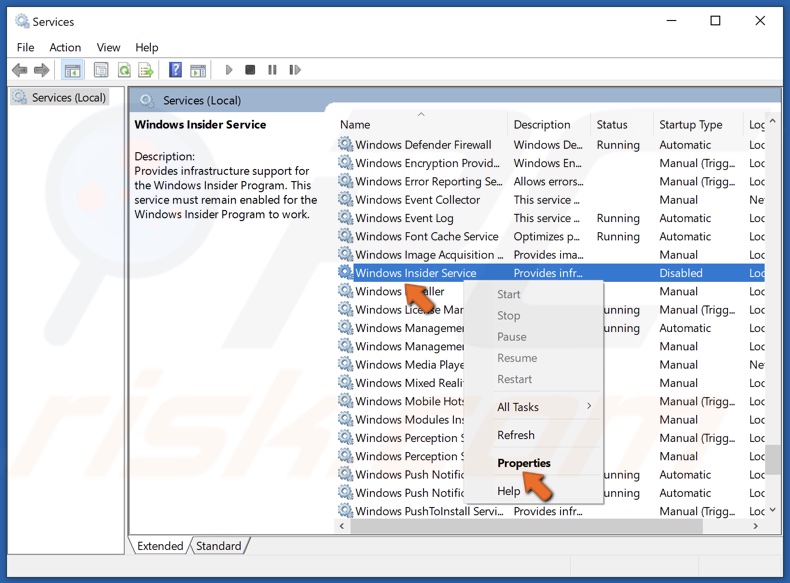Screen dimensions: 790x583
Task: Click gear icon of Windows Image Acquisition row
Action: click(345, 254)
